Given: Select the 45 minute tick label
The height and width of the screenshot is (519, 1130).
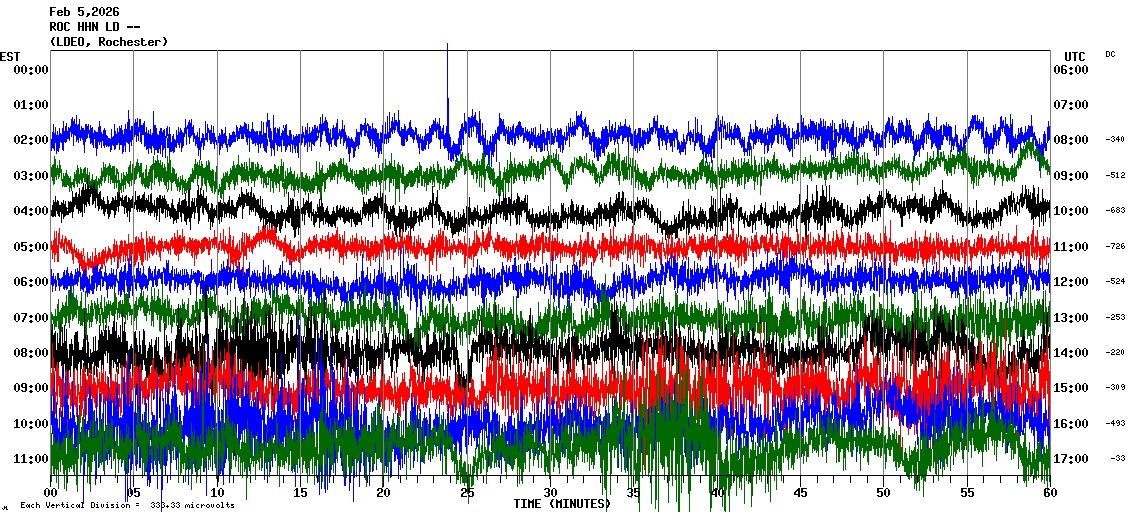Looking at the screenshot, I should pos(800,493).
